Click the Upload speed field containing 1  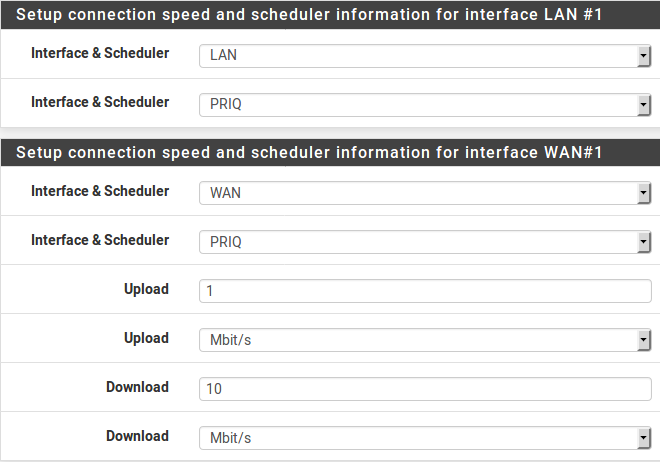click(x=425, y=291)
